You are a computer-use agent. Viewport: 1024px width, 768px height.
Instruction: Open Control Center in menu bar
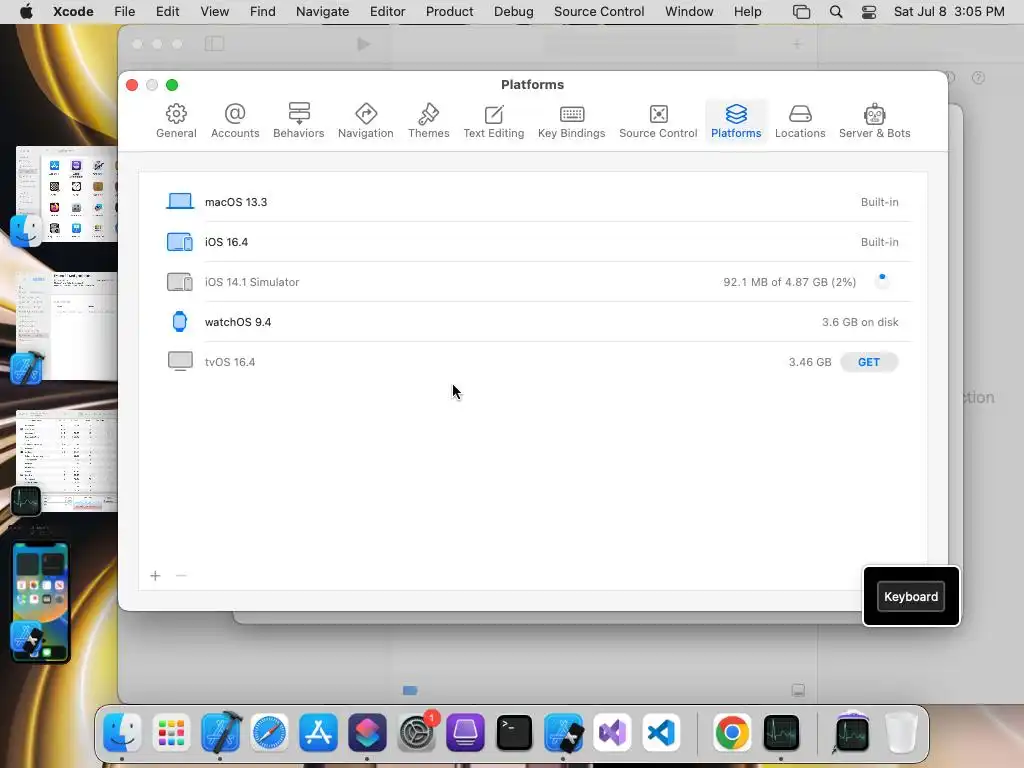[x=869, y=11]
